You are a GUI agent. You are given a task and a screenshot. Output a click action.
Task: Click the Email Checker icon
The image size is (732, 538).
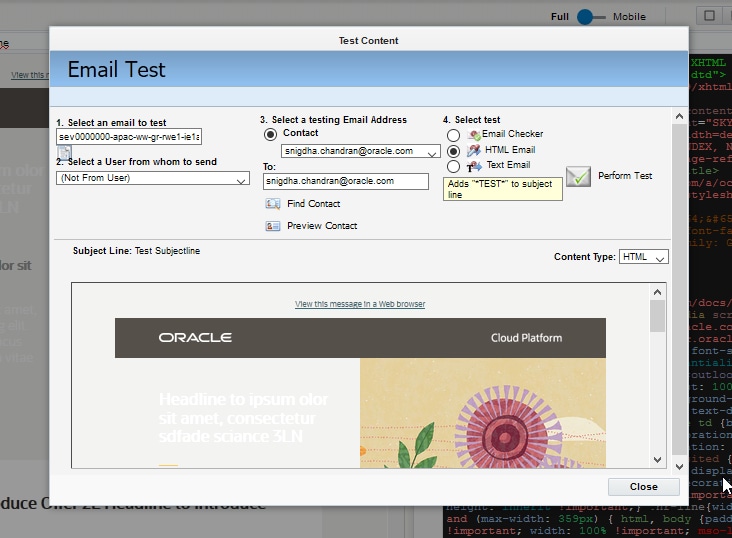point(474,134)
